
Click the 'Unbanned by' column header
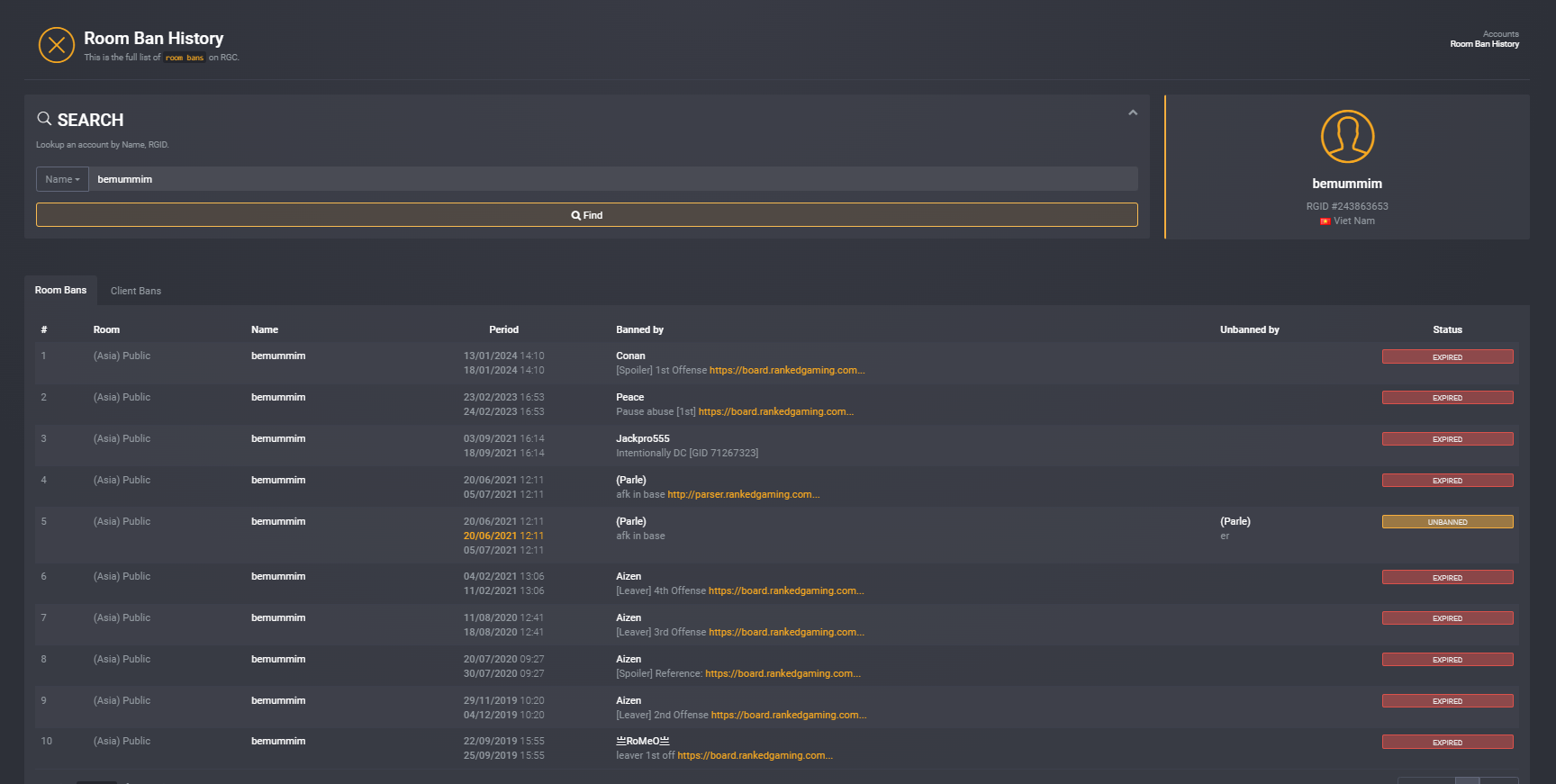[1249, 330]
